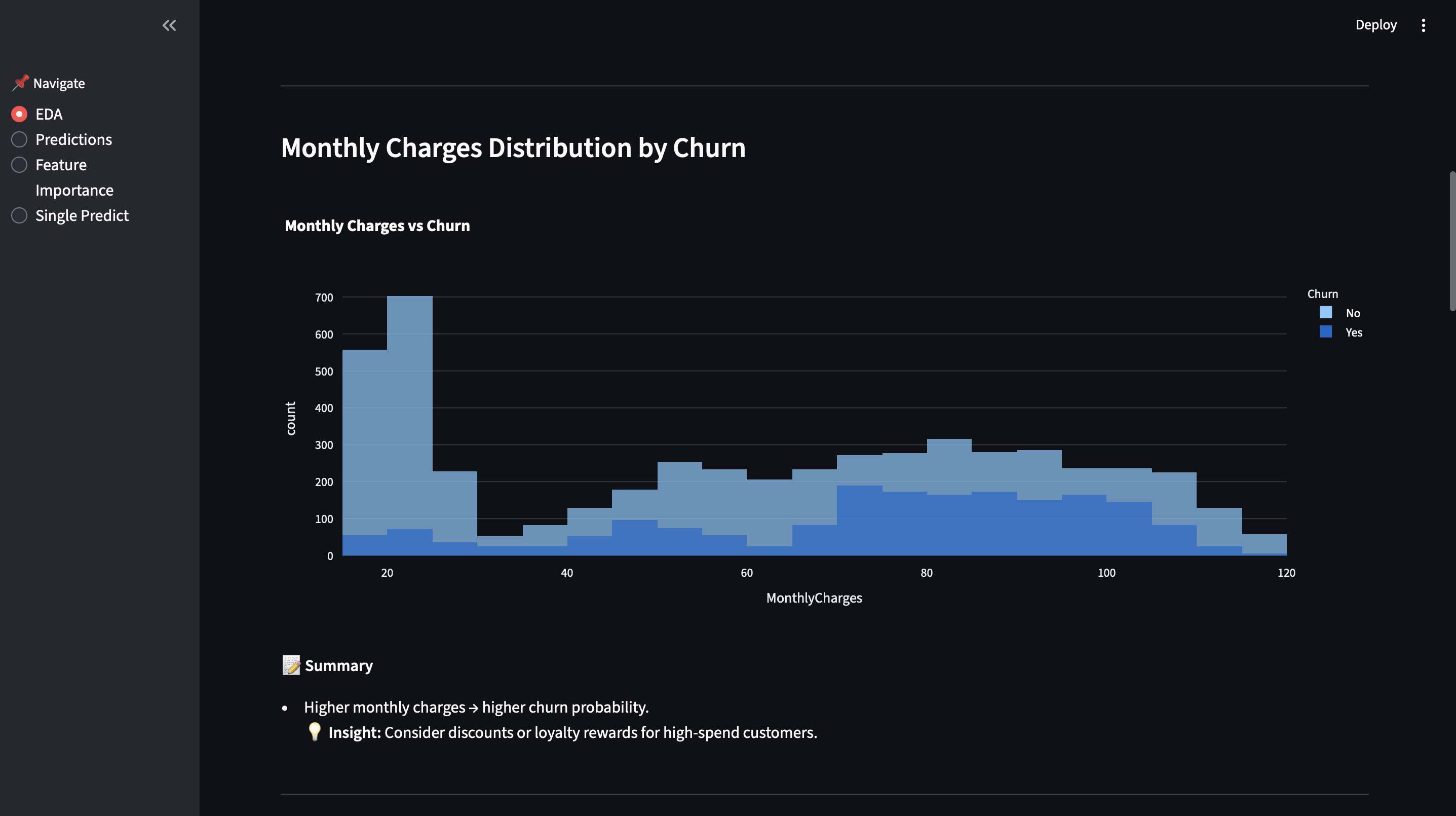1456x816 pixels.
Task: Click the x-axis tick label 80
Action: pos(927,573)
